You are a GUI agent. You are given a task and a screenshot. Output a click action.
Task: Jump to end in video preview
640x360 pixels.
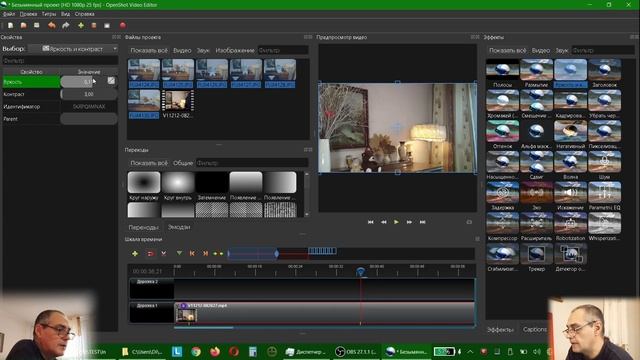click(x=422, y=222)
